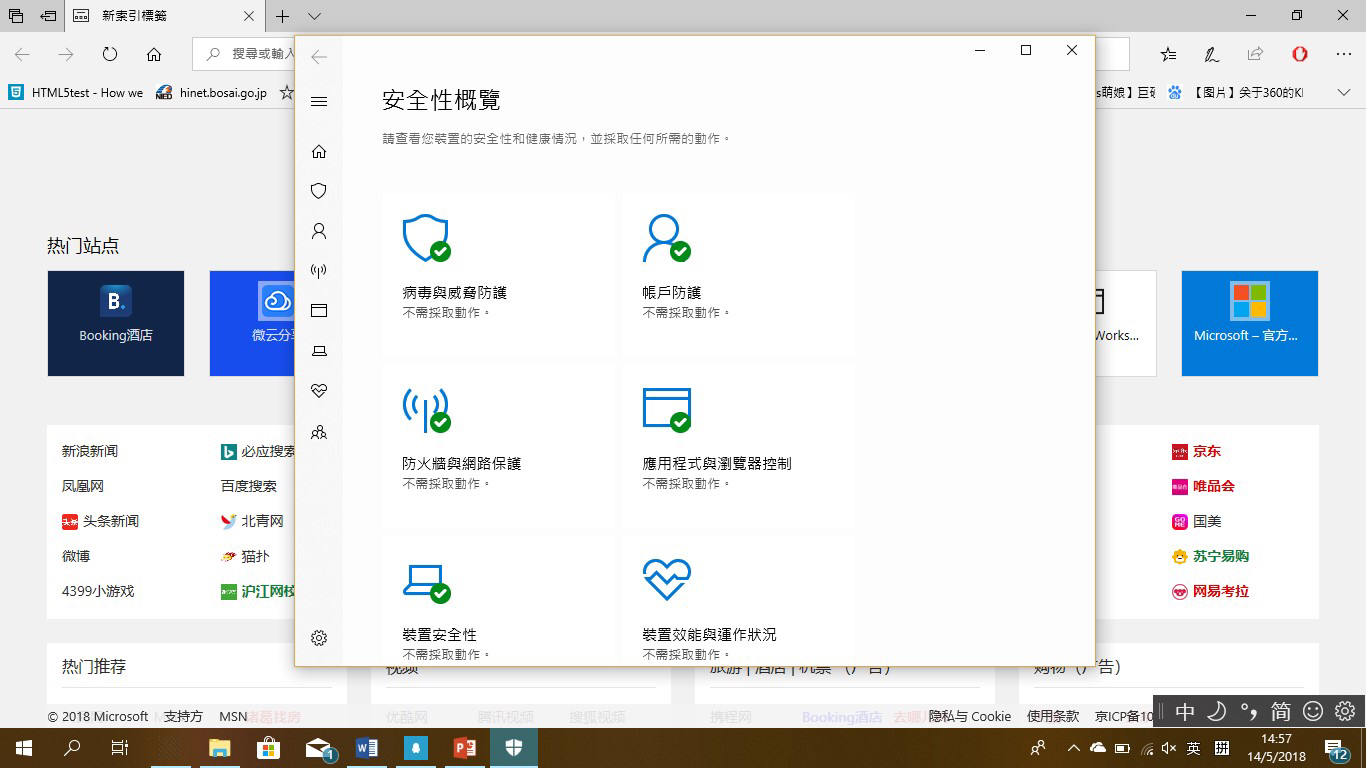
Task: Toggle IME simplified/traditional (简) button
Action: coord(1281,712)
